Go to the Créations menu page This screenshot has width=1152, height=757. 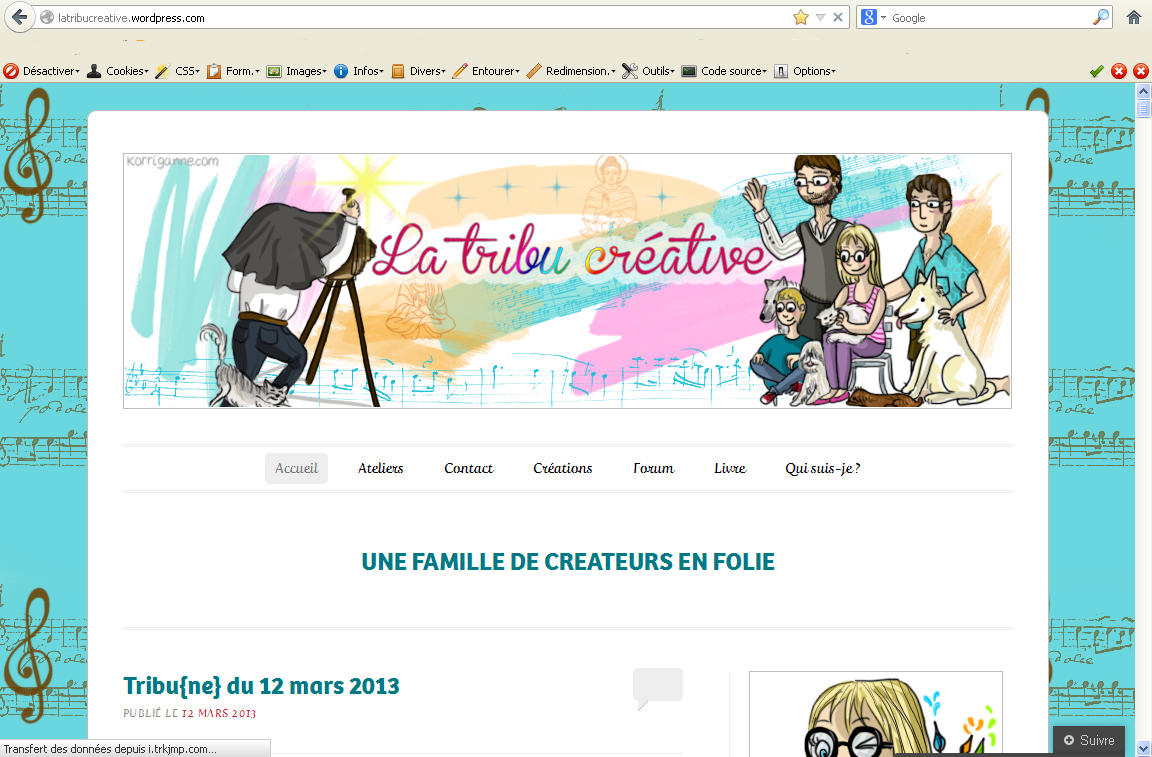562,468
